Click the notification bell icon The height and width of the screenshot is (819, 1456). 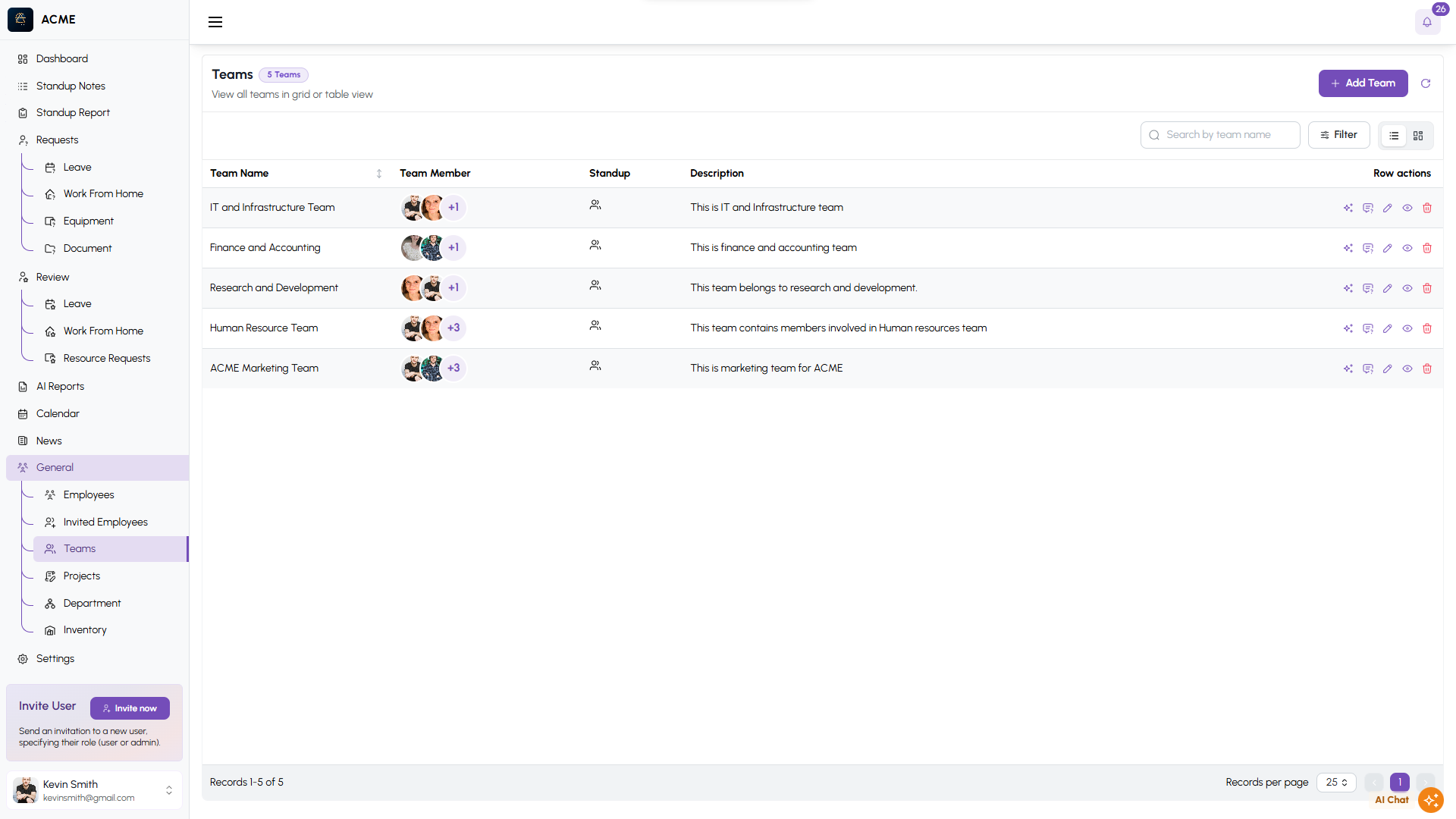(1426, 22)
